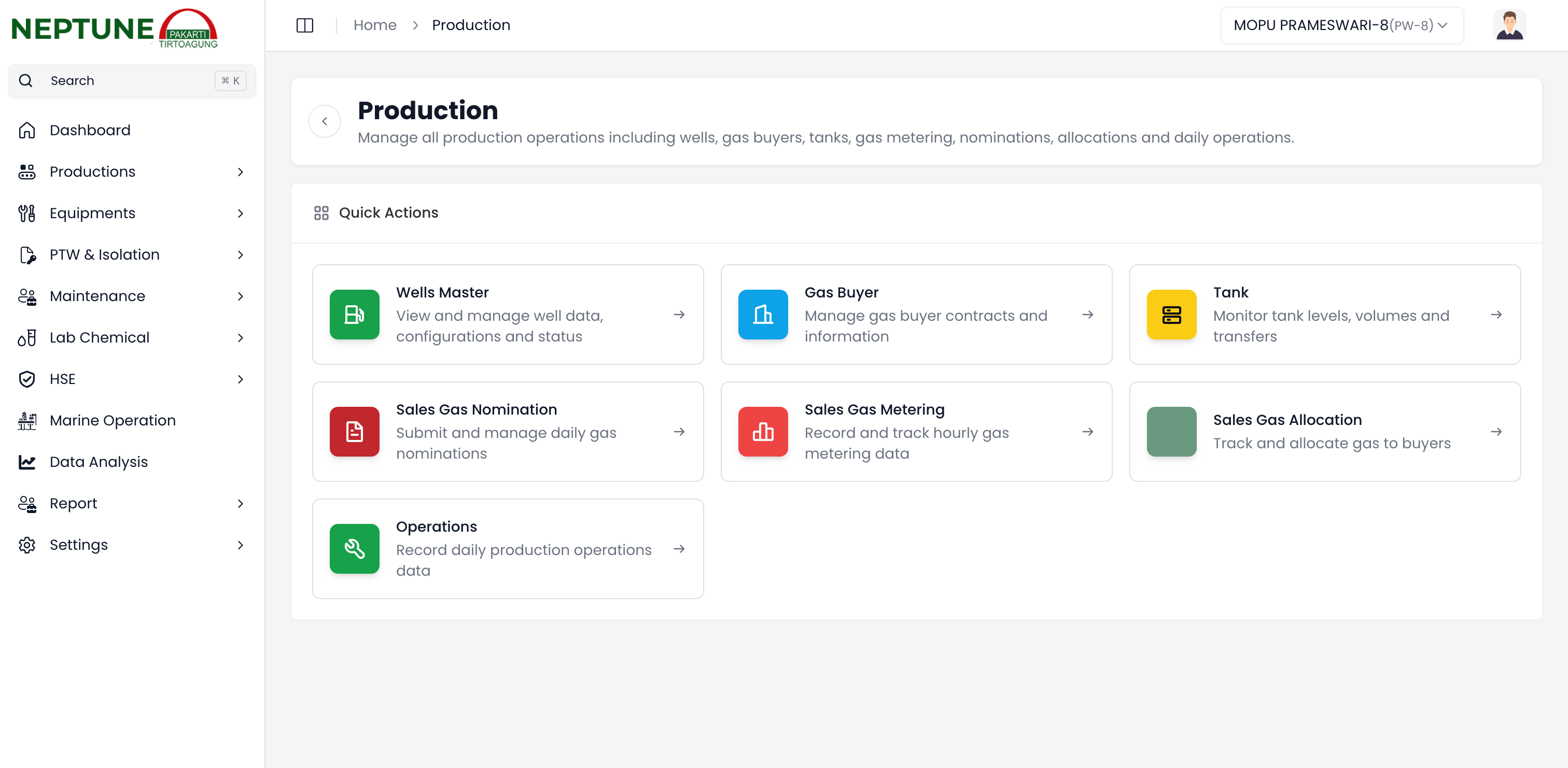Click the green Wells Master icon
This screenshot has width=1568, height=768.
pyautogui.click(x=354, y=315)
